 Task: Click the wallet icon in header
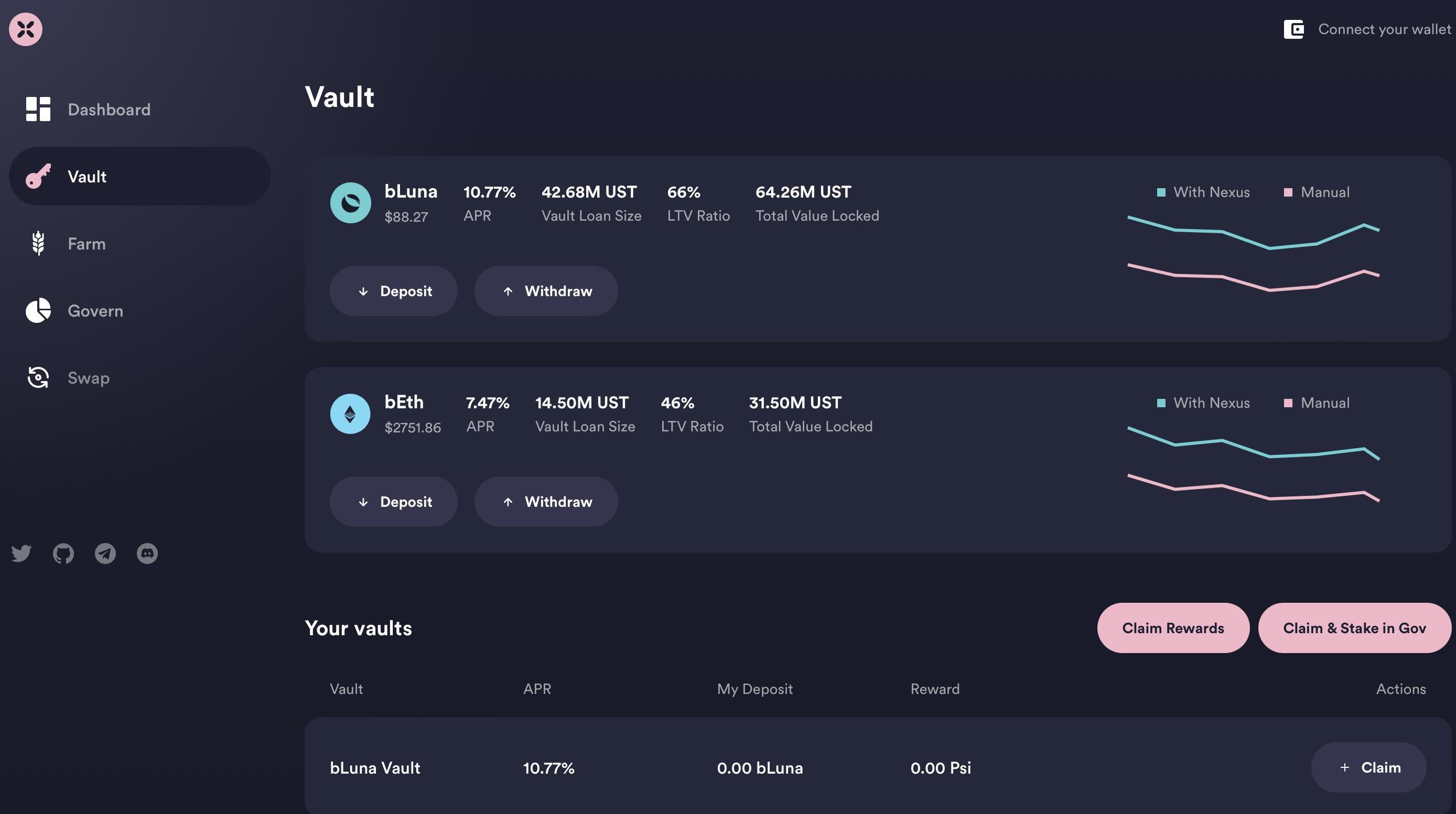tap(1293, 29)
